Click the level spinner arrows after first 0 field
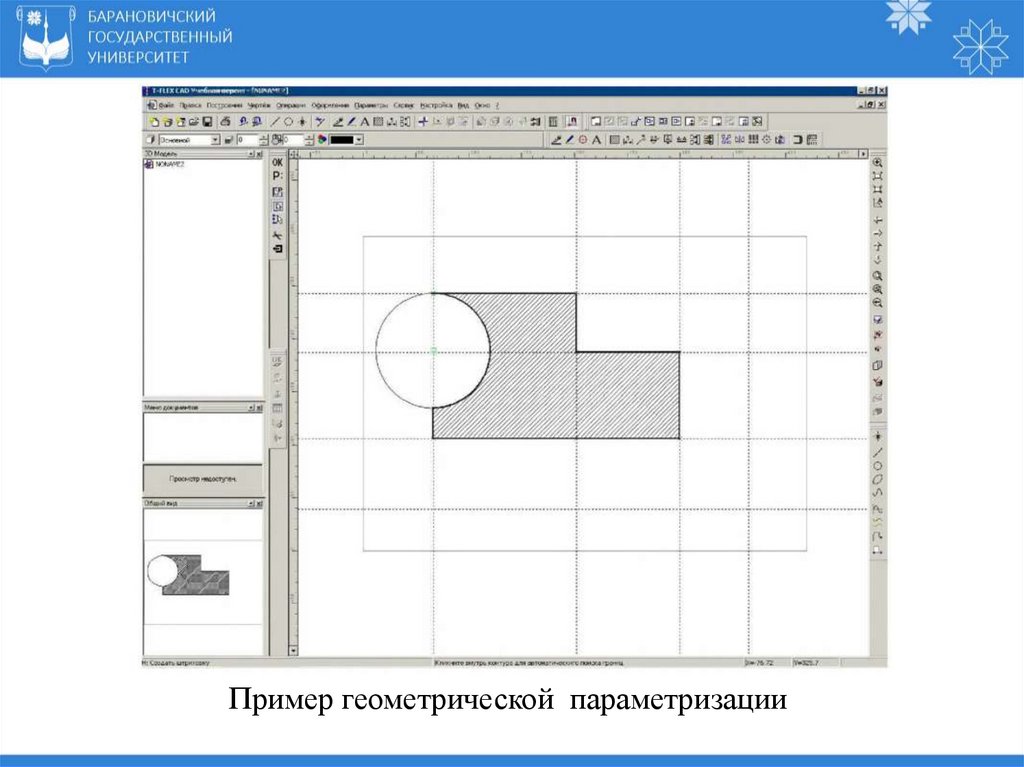This screenshot has width=1024, height=767. pyautogui.click(x=264, y=140)
